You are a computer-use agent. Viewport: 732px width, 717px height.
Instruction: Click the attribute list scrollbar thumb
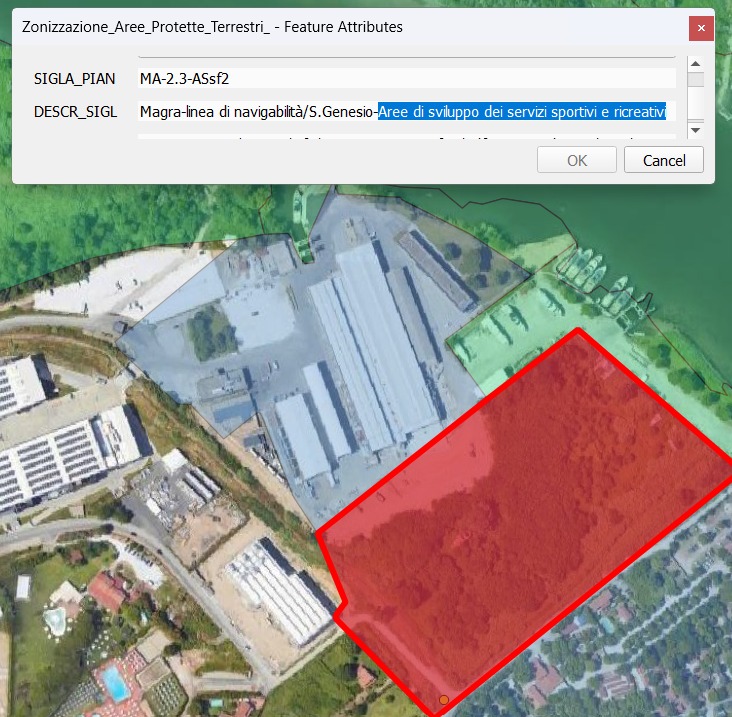[695, 81]
